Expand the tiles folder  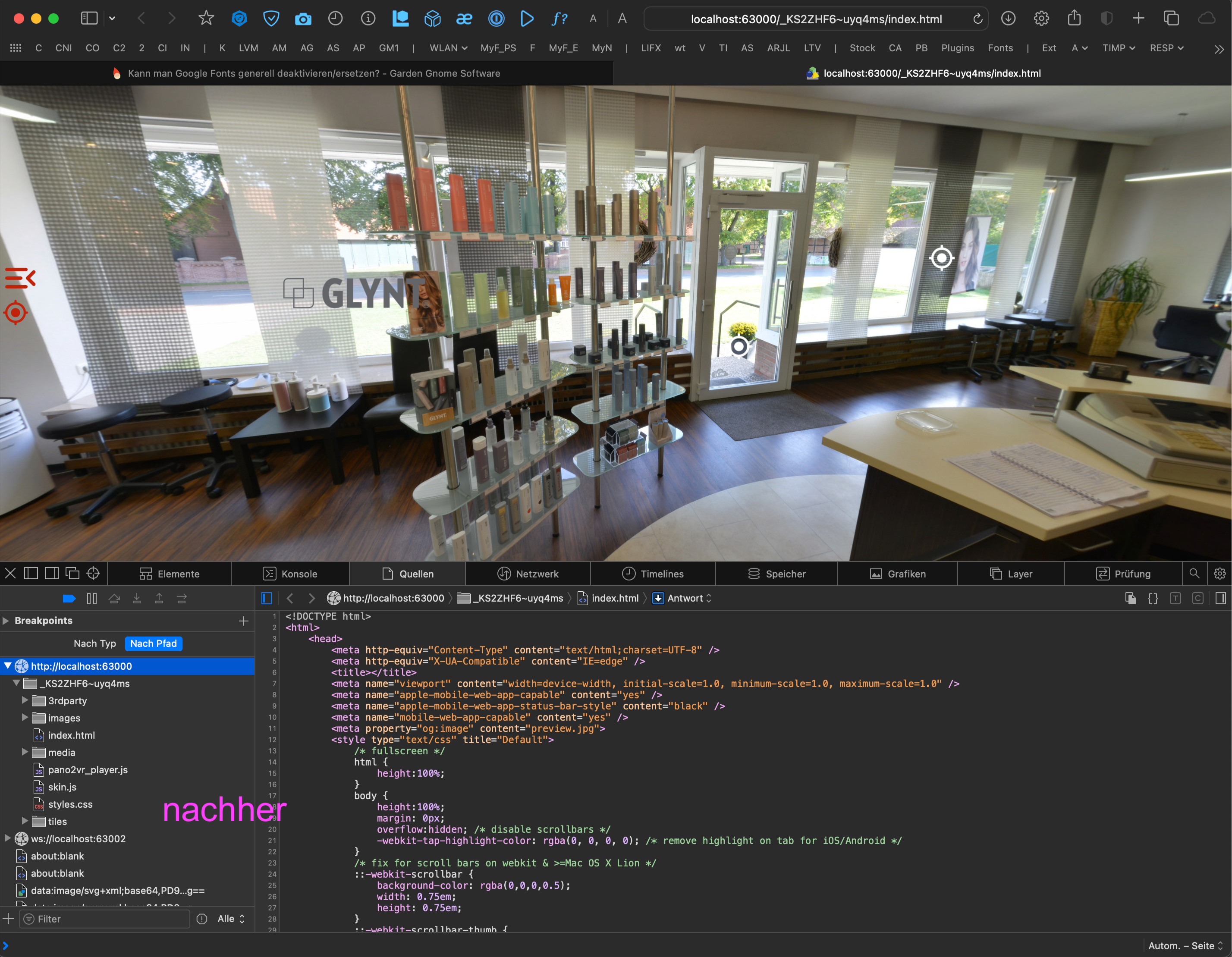click(x=25, y=821)
